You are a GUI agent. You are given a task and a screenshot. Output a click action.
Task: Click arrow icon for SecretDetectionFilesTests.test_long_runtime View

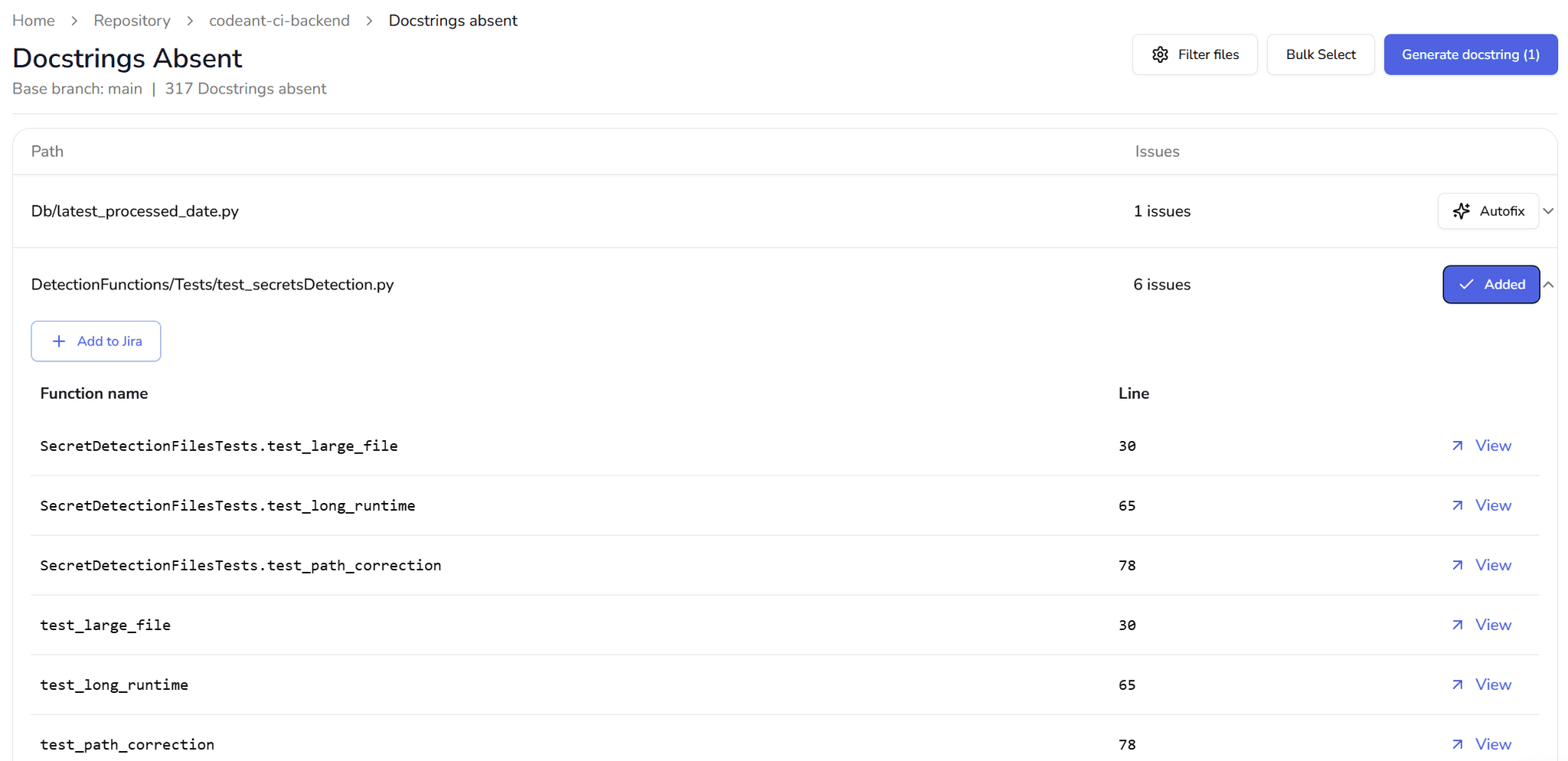1458,505
